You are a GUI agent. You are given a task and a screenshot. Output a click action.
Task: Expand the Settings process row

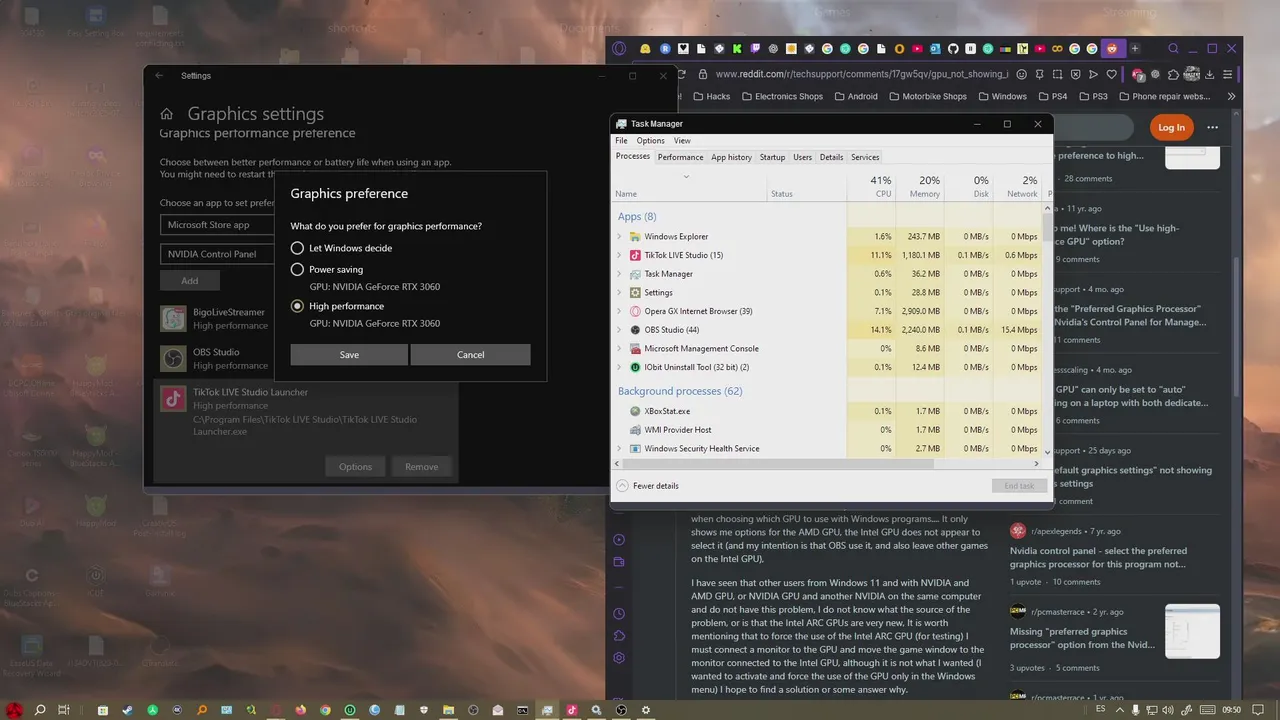(x=619, y=293)
